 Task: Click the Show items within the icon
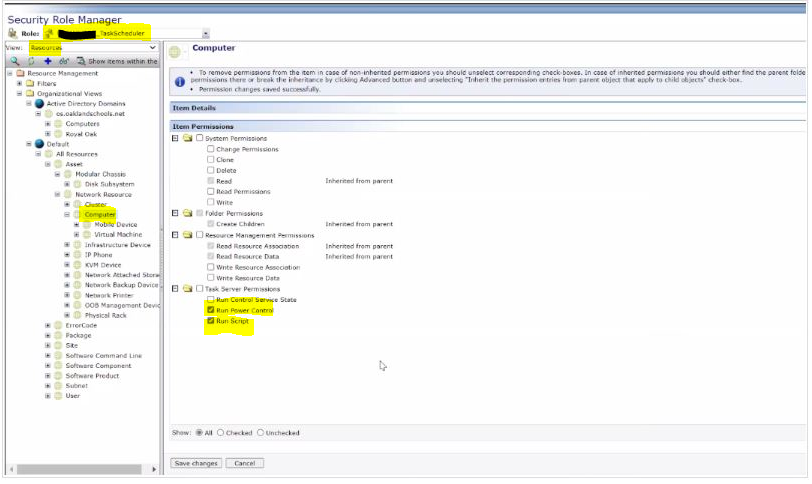(x=82, y=61)
